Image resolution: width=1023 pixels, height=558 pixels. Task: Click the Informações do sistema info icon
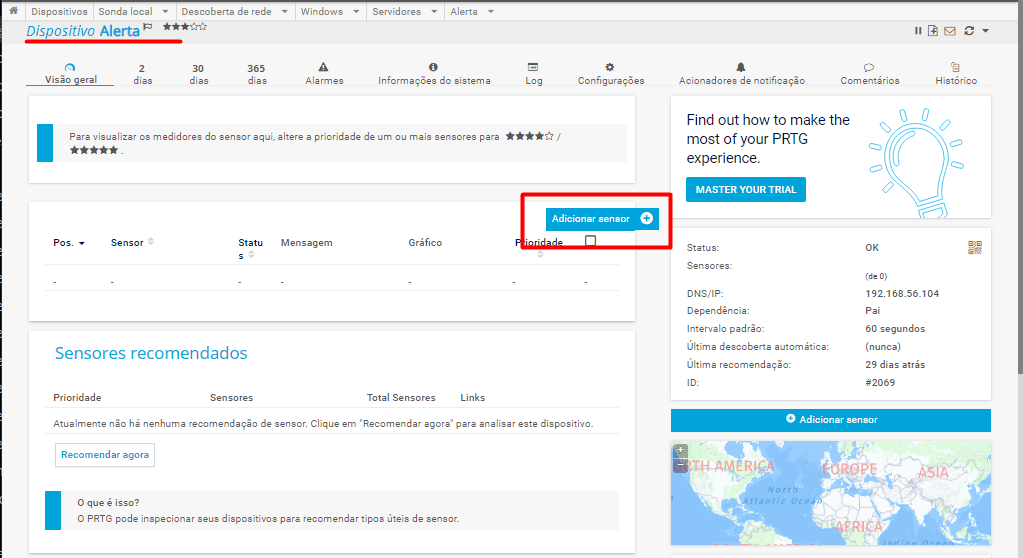pyautogui.click(x=433, y=67)
